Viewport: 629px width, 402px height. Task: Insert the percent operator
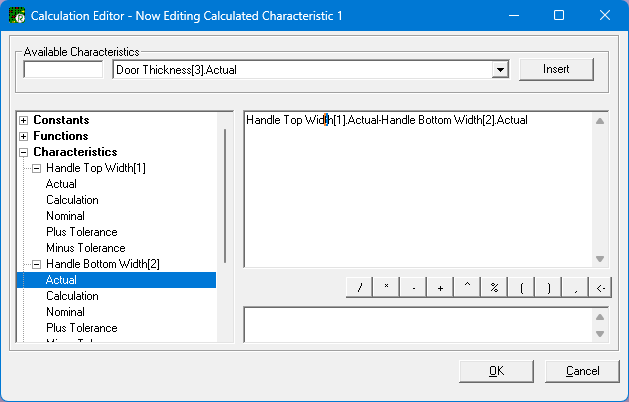(494, 287)
